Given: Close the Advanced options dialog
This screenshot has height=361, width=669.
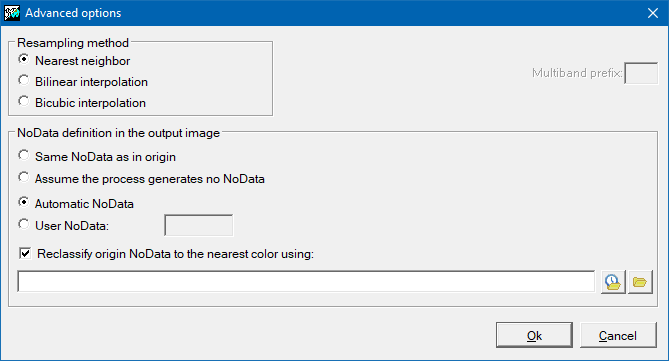Looking at the screenshot, I should point(653,13).
